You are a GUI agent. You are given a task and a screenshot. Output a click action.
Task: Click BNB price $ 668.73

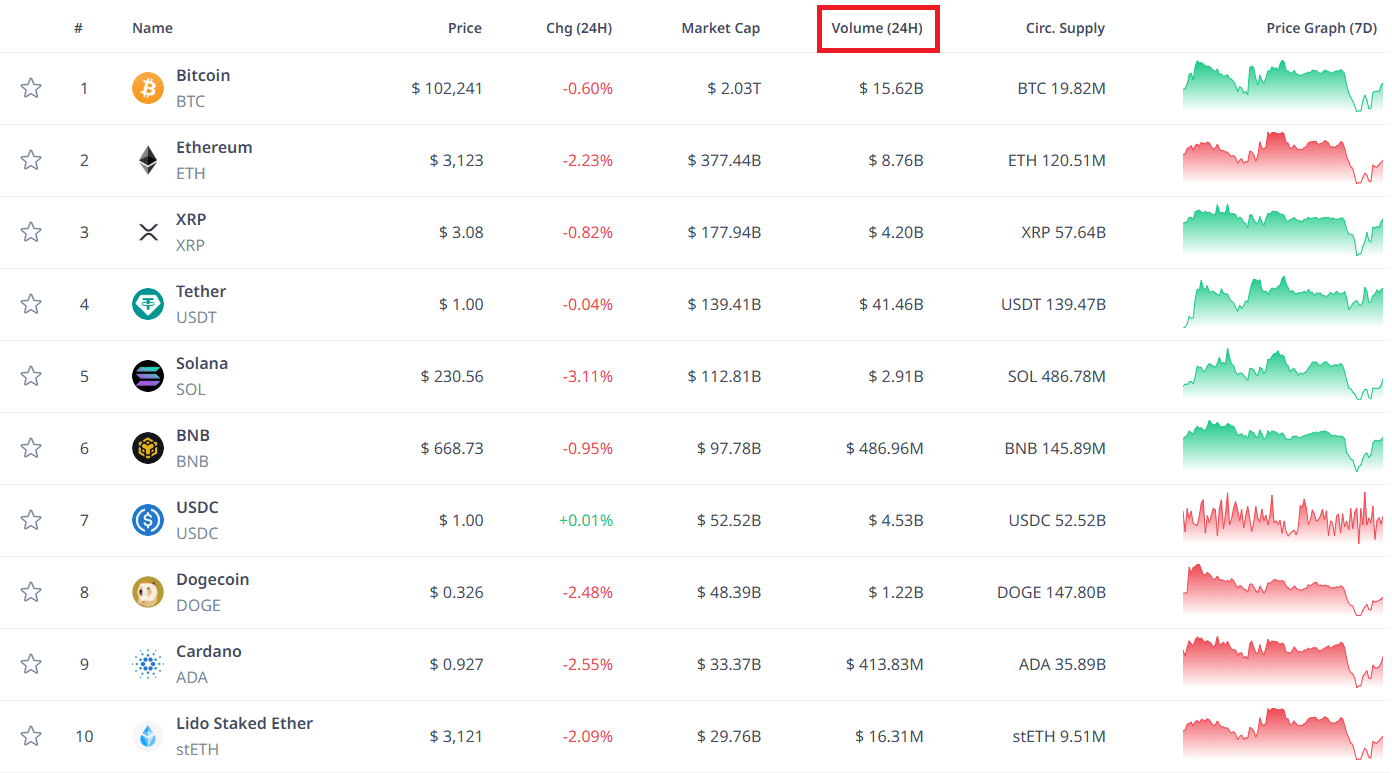point(452,448)
